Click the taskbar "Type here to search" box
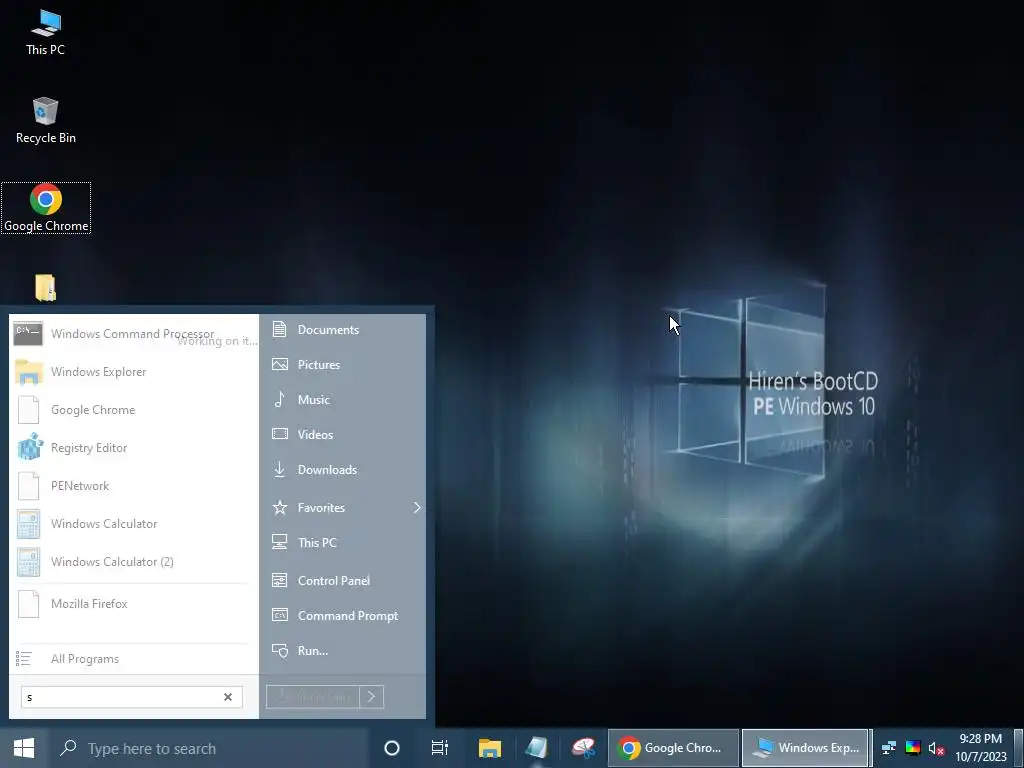Image resolution: width=1024 pixels, height=768 pixels. (x=209, y=748)
